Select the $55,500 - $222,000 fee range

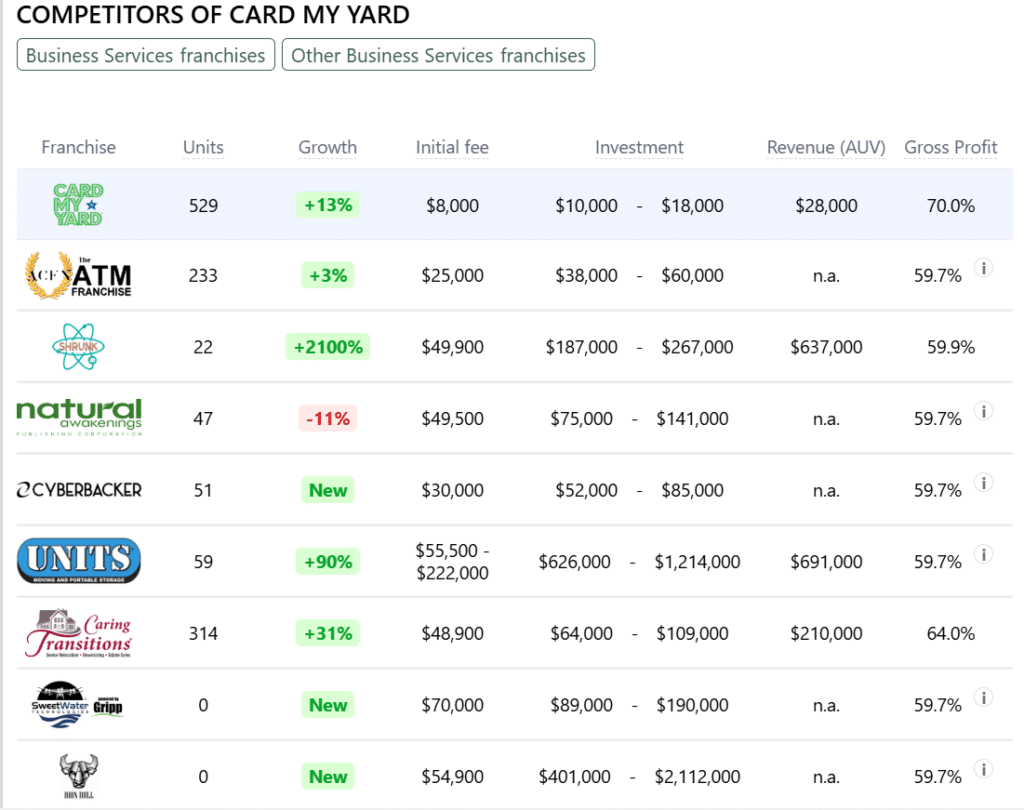[453, 562]
